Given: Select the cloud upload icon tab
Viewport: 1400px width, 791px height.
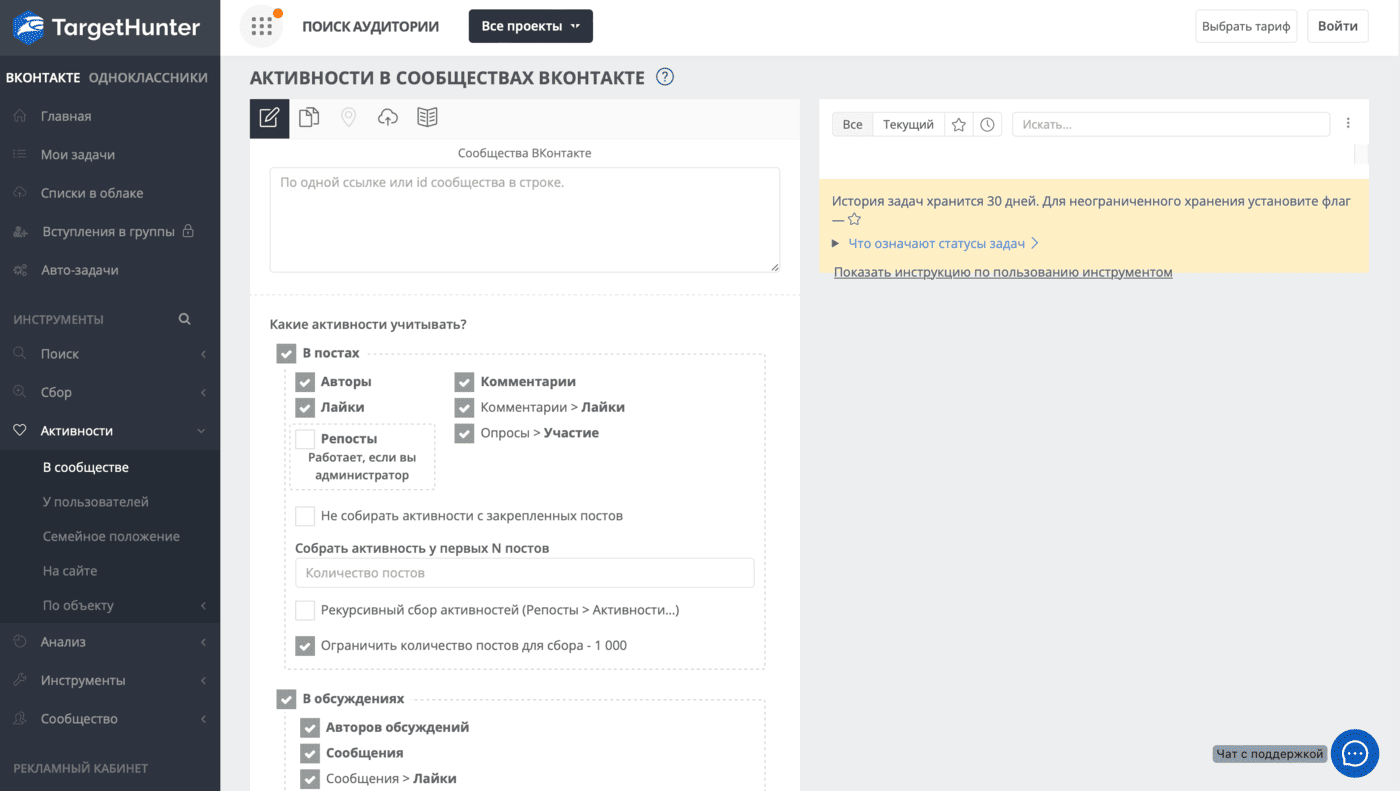Looking at the screenshot, I should coord(388,118).
